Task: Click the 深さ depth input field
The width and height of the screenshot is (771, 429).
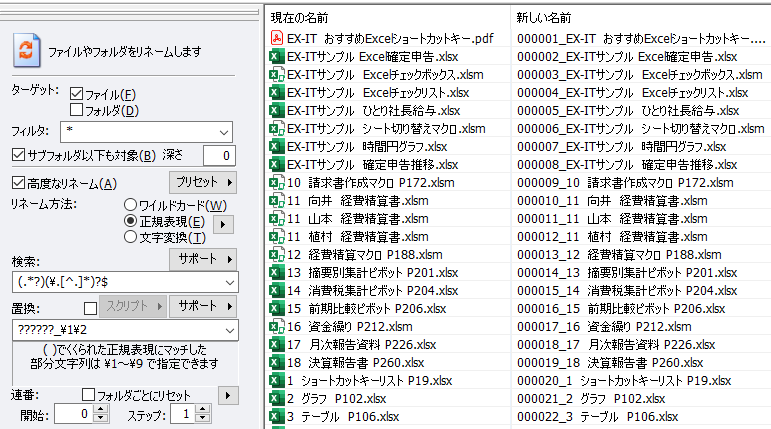Action: (x=219, y=155)
